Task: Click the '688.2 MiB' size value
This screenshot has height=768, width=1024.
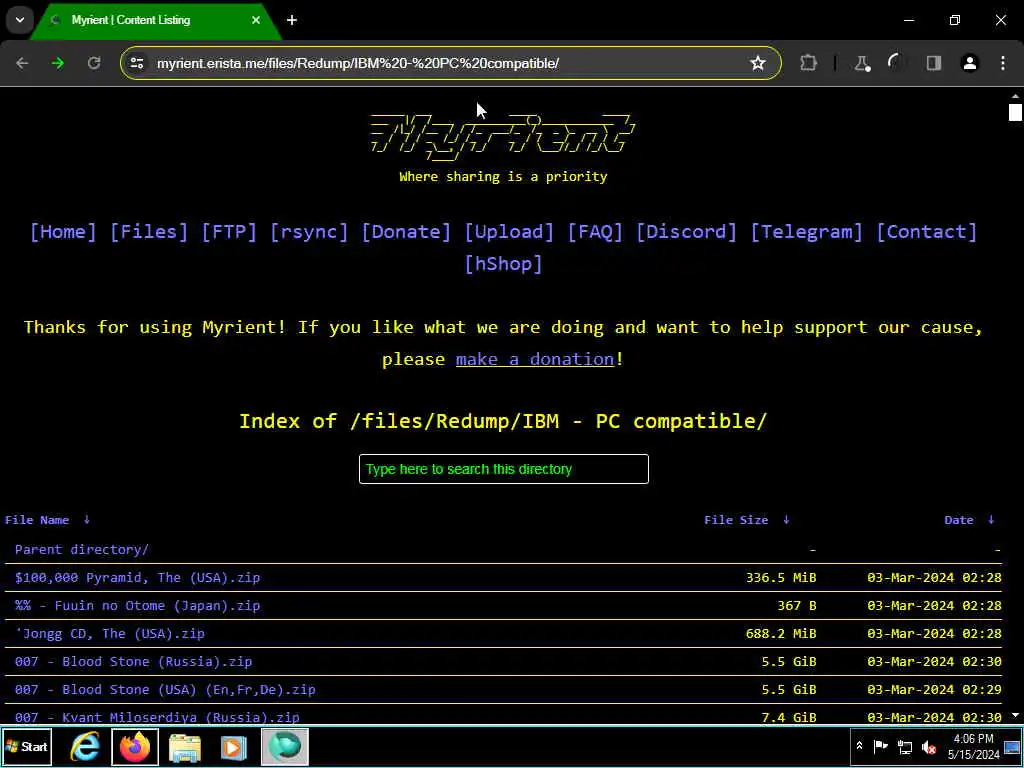Action: pos(781,633)
